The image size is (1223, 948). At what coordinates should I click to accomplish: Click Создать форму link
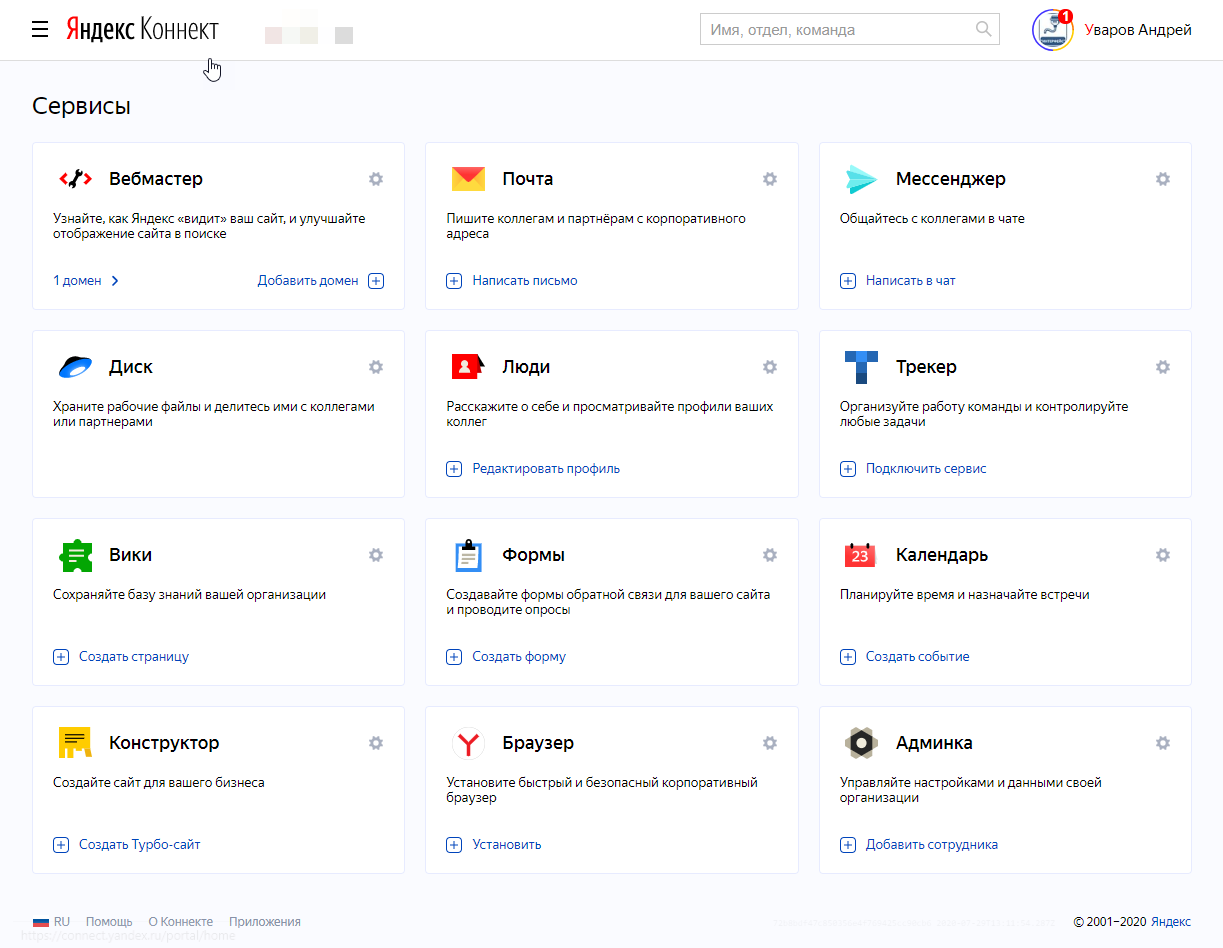[x=519, y=657]
